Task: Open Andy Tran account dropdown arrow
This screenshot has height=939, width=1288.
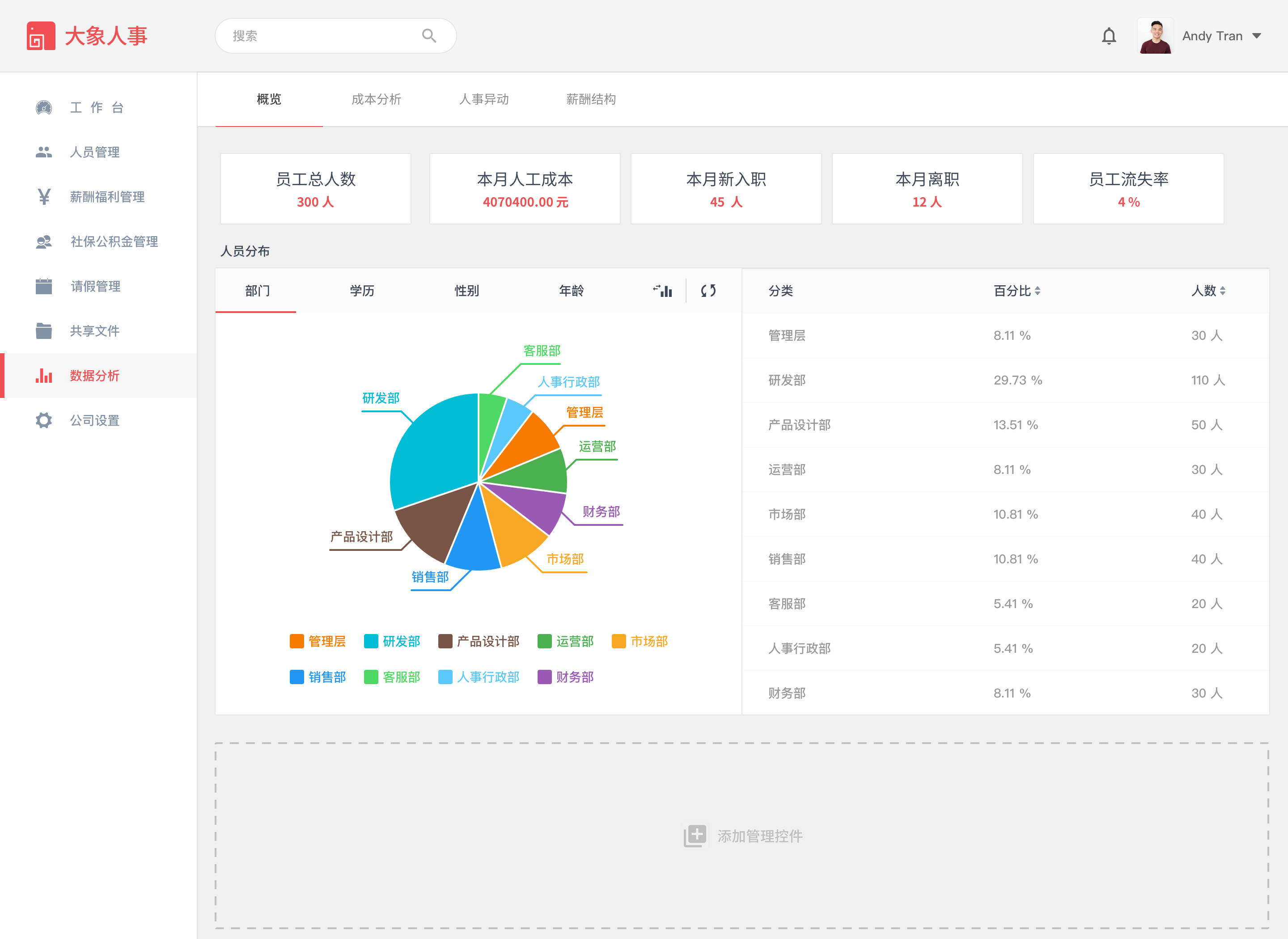Action: 1257,36
